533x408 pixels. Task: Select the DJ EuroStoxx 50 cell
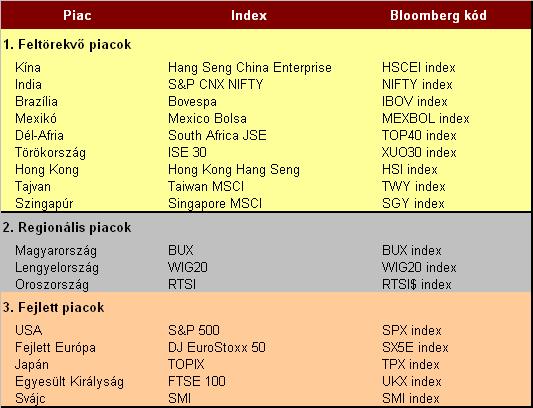tap(217, 347)
